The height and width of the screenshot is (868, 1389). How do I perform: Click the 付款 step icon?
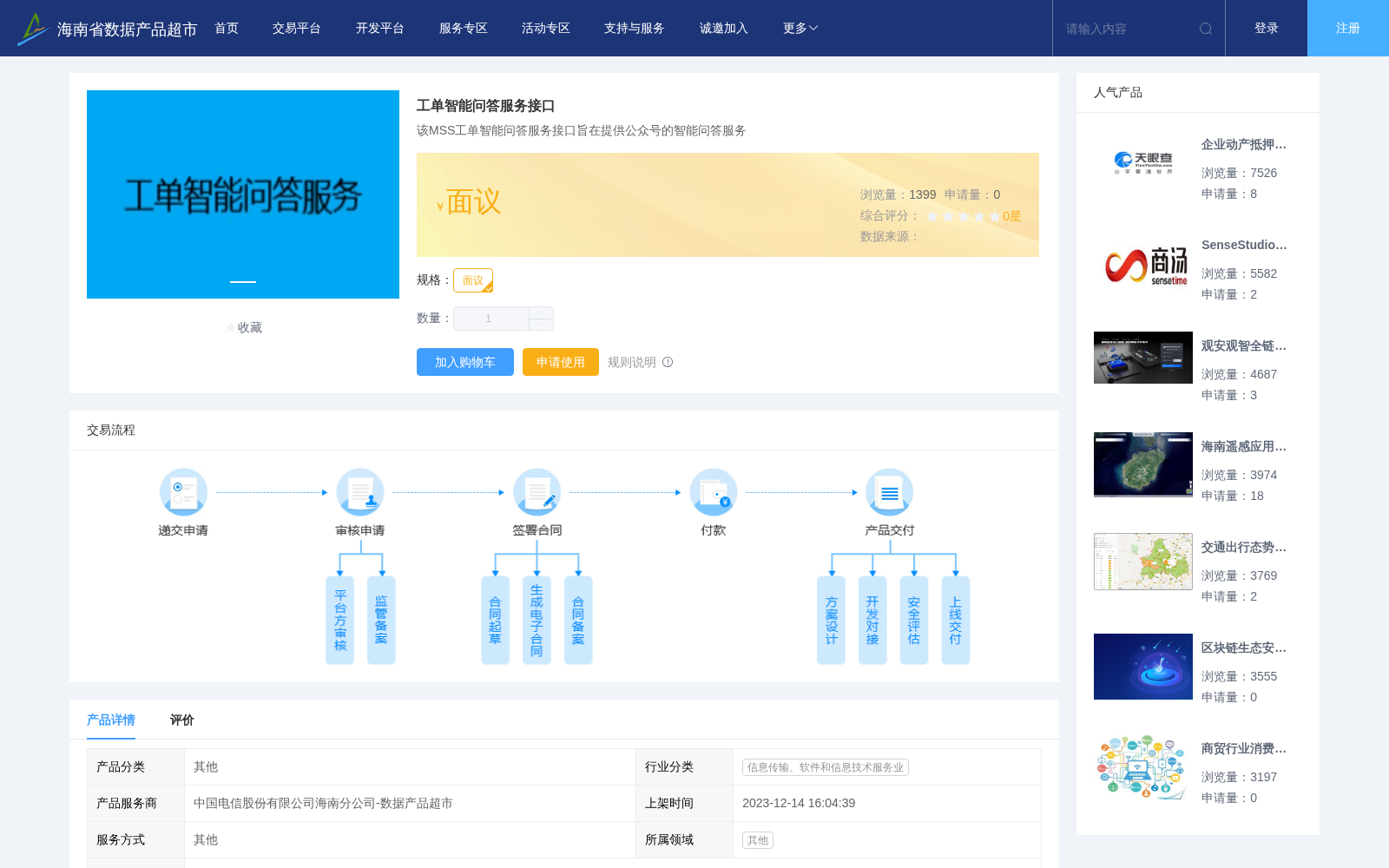click(x=714, y=492)
